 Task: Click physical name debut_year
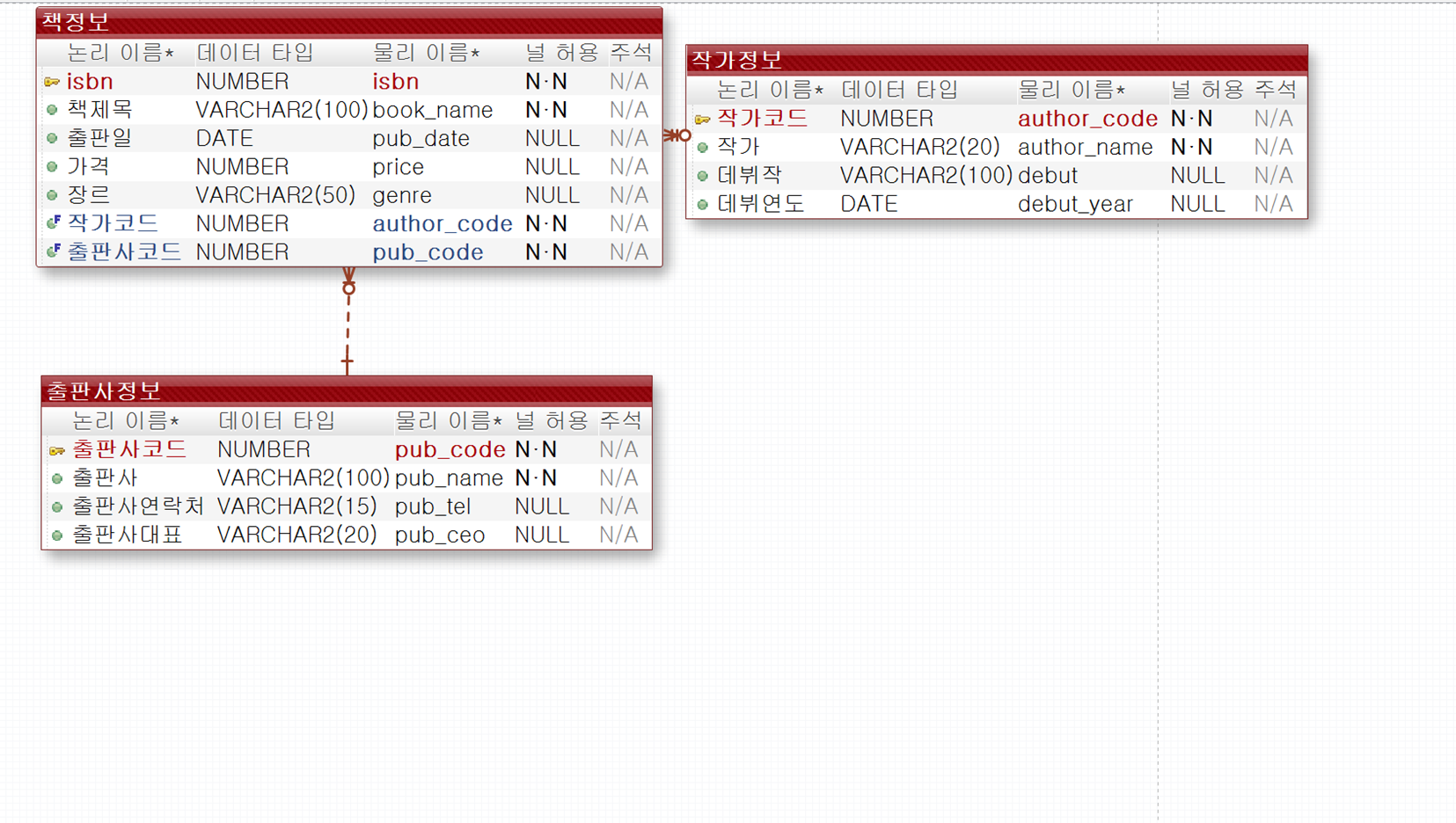click(x=1076, y=204)
